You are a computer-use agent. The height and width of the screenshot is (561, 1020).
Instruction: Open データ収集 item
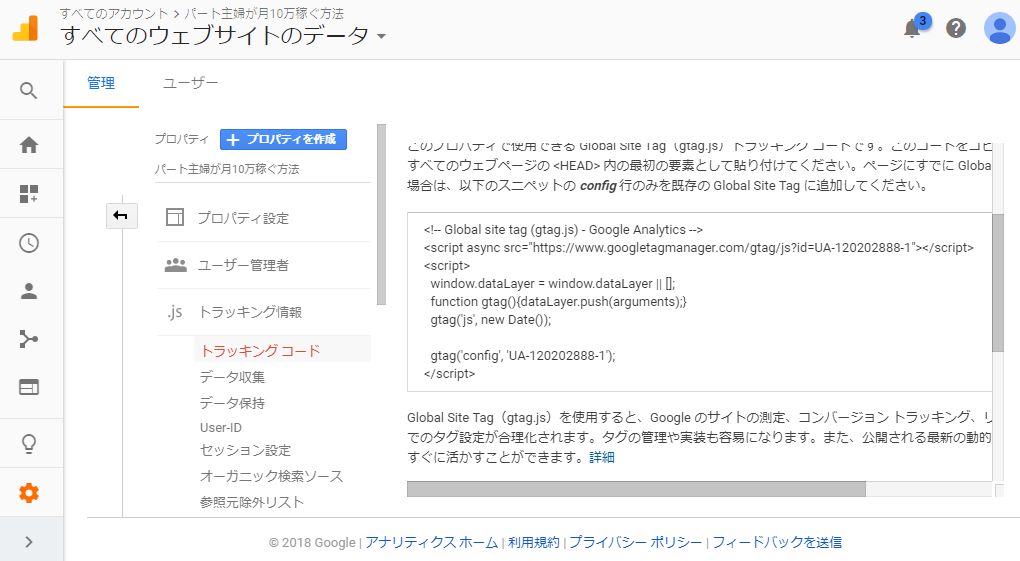[232, 377]
